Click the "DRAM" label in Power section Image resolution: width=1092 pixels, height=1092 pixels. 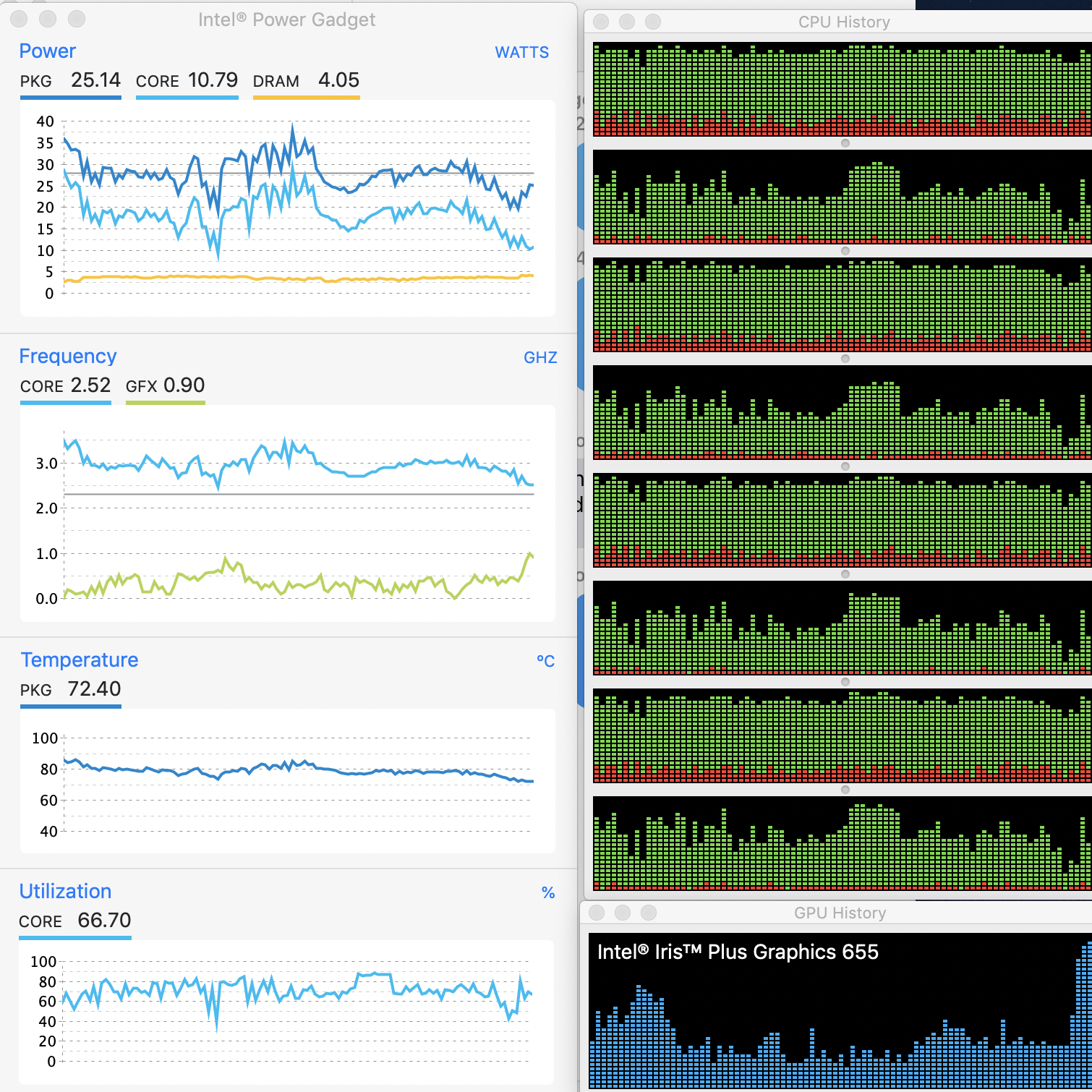coord(276,82)
